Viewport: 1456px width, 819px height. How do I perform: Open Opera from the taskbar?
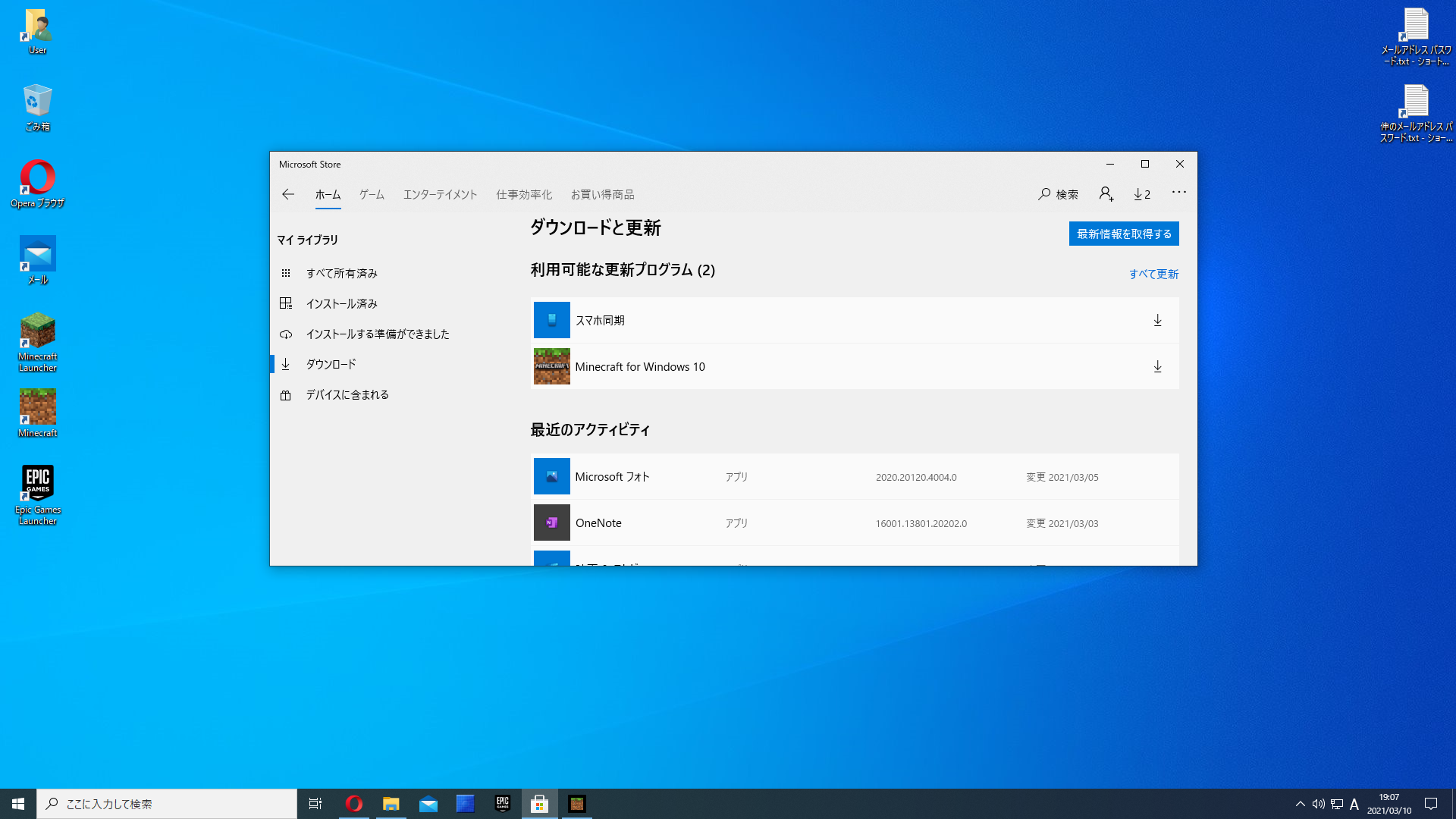[353, 804]
